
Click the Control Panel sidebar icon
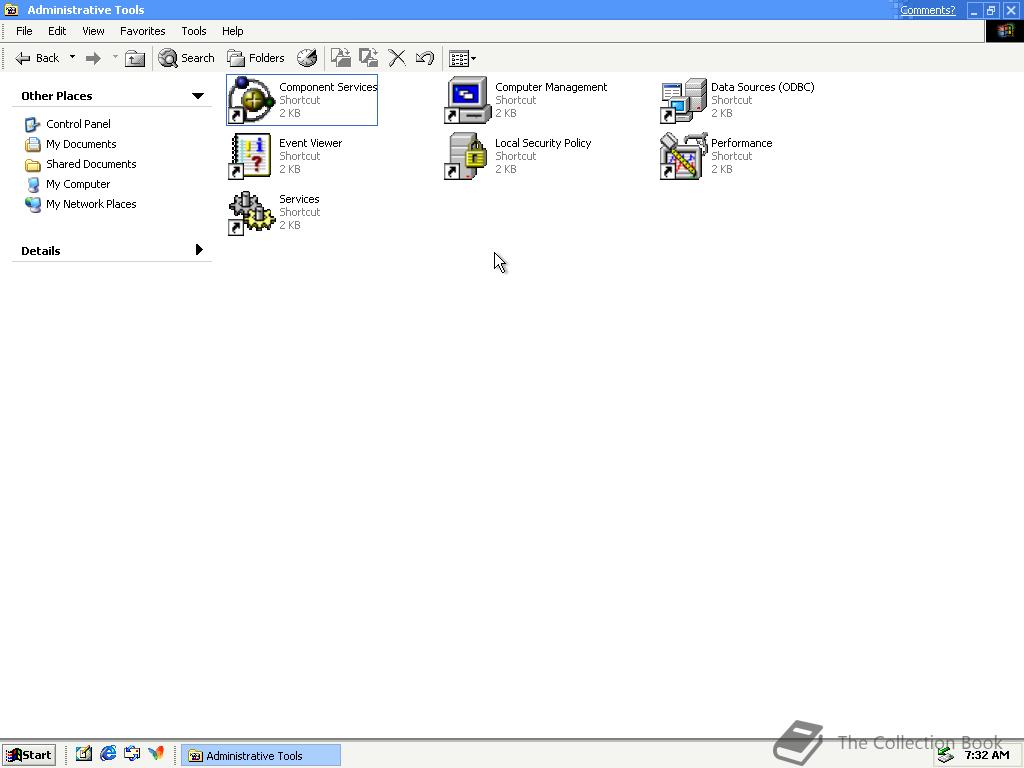click(33, 124)
